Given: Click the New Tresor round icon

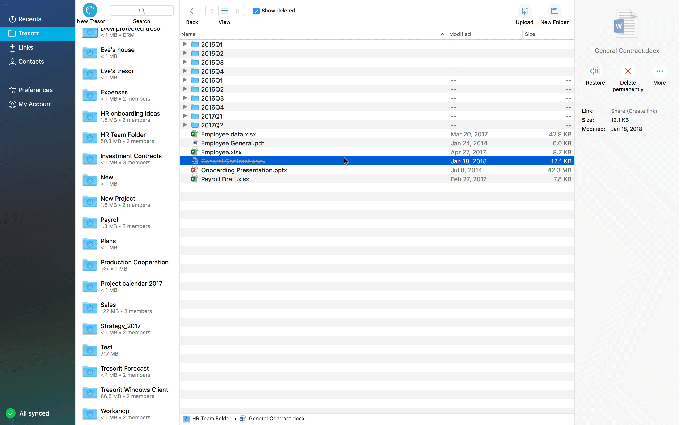Looking at the screenshot, I should [90, 10].
